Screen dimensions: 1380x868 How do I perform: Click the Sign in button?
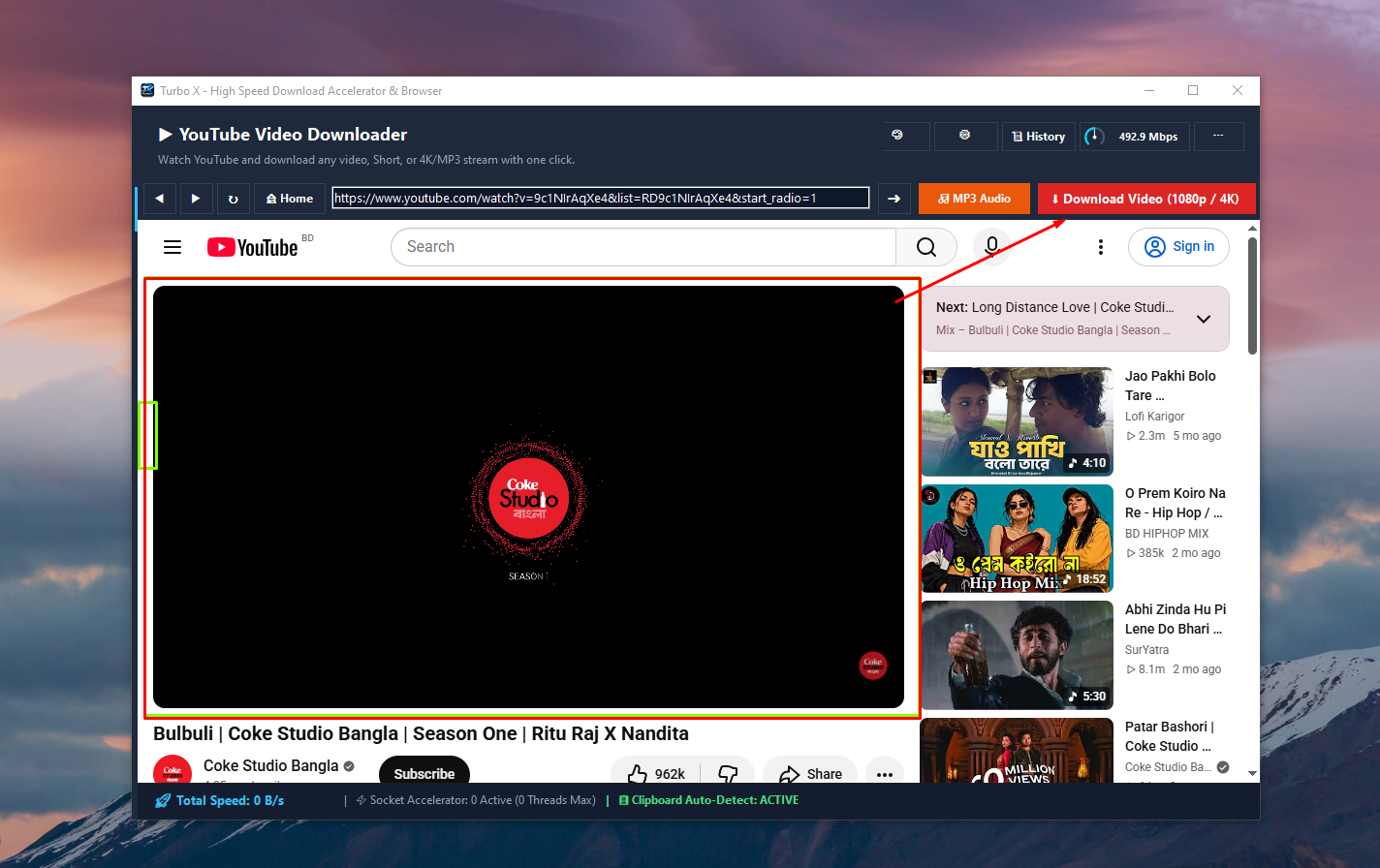coord(1178,247)
